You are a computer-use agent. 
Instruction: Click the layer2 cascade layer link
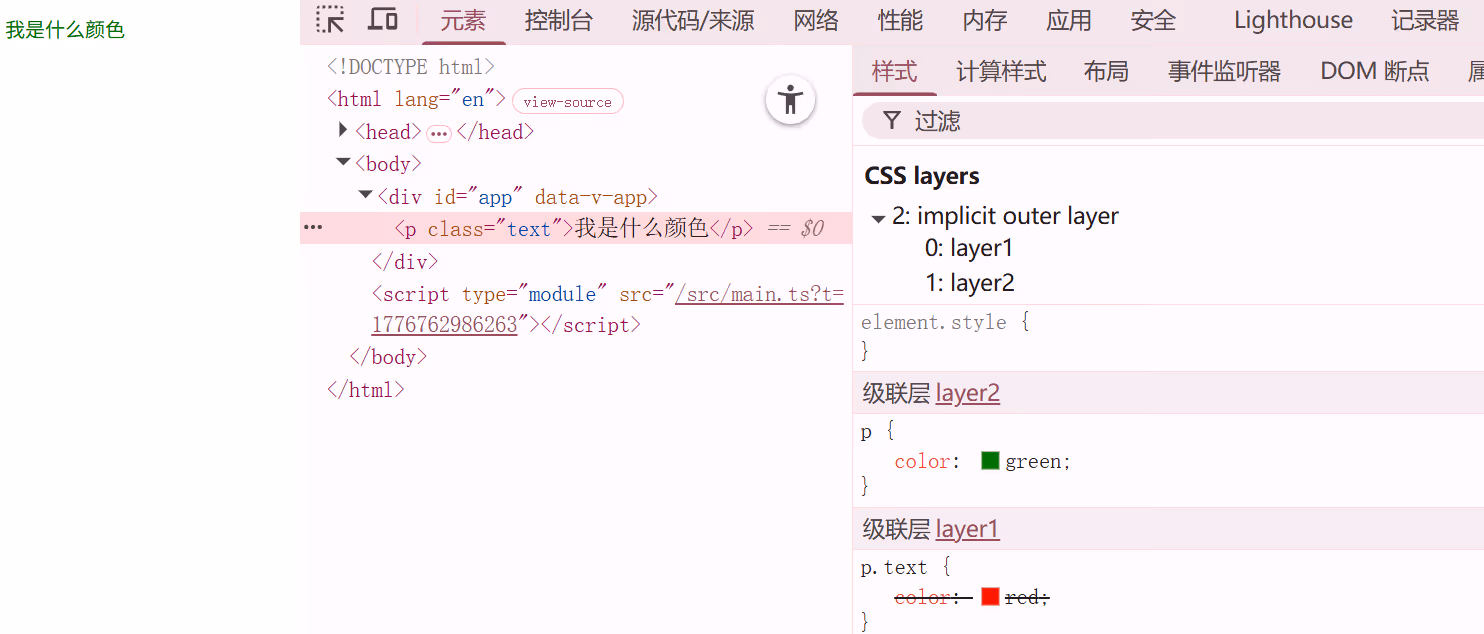coord(967,394)
